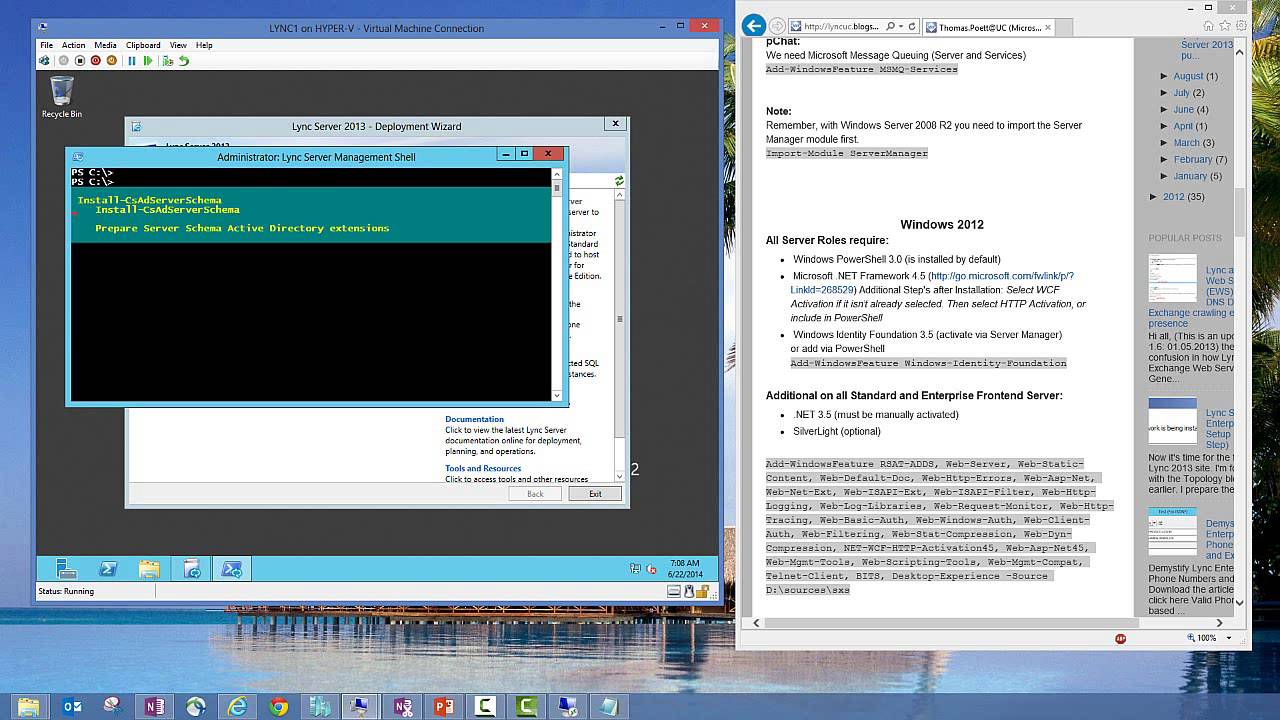Image resolution: width=1280 pixels, height=720 pixels.
Task: Click the Turn Off stop icon in VM toolbar
Action: point(80,61)
